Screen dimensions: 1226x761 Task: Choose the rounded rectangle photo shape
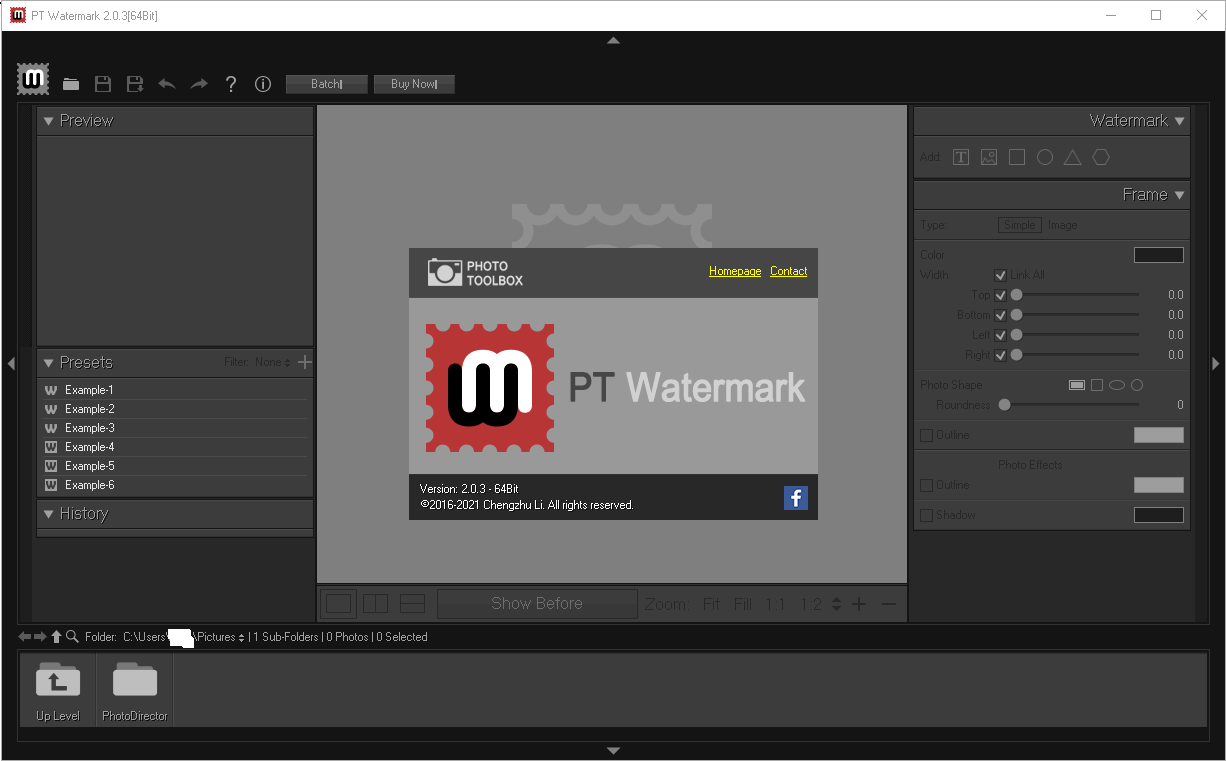tap(1077, 385)
